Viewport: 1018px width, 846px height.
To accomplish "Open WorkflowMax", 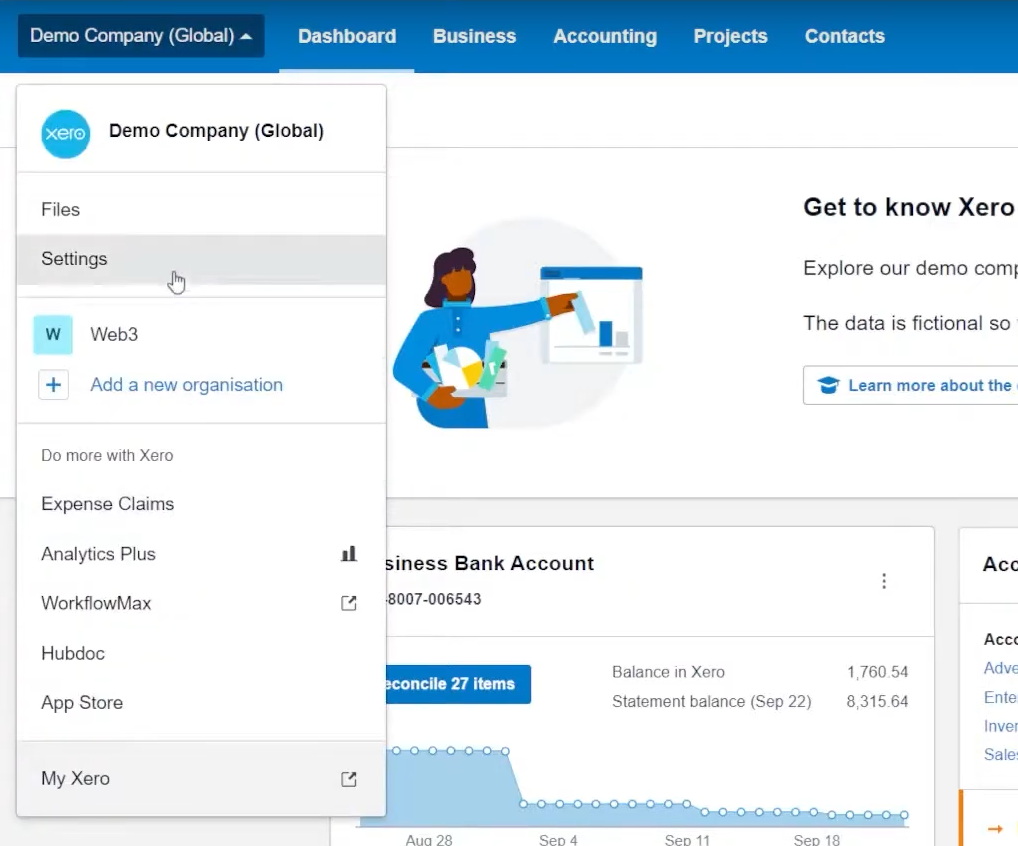I will click(201, 603).
